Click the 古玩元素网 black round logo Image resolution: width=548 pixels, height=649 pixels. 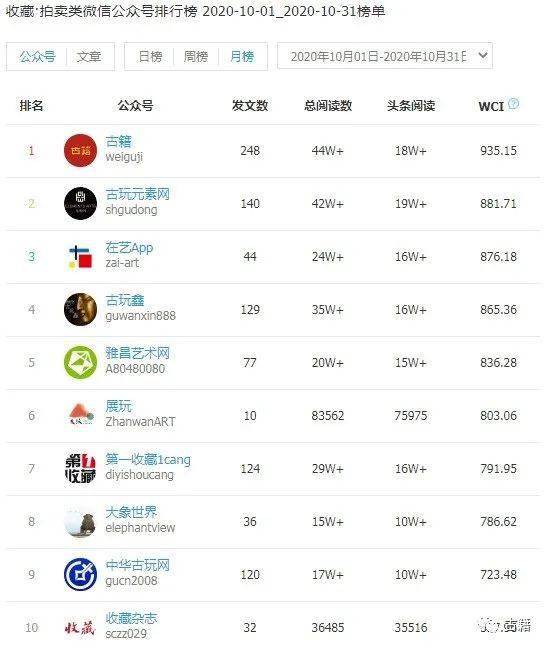point(80,203)
